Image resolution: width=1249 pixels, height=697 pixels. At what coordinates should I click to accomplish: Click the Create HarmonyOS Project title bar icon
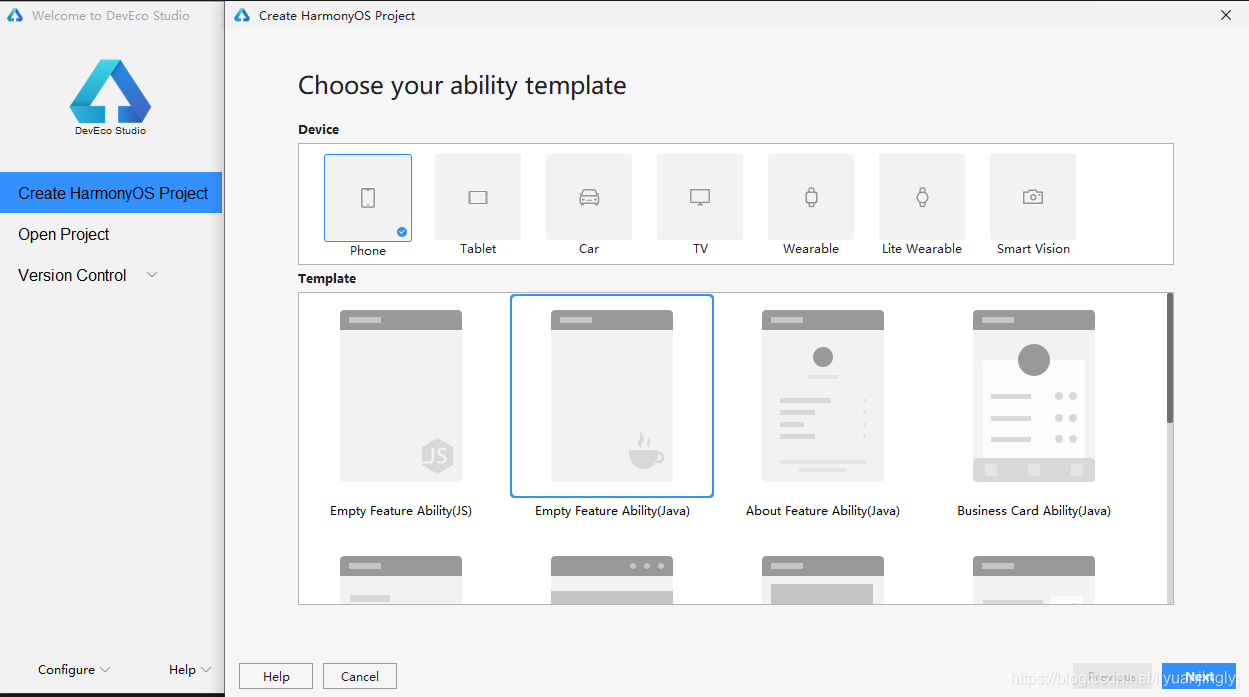242,15
